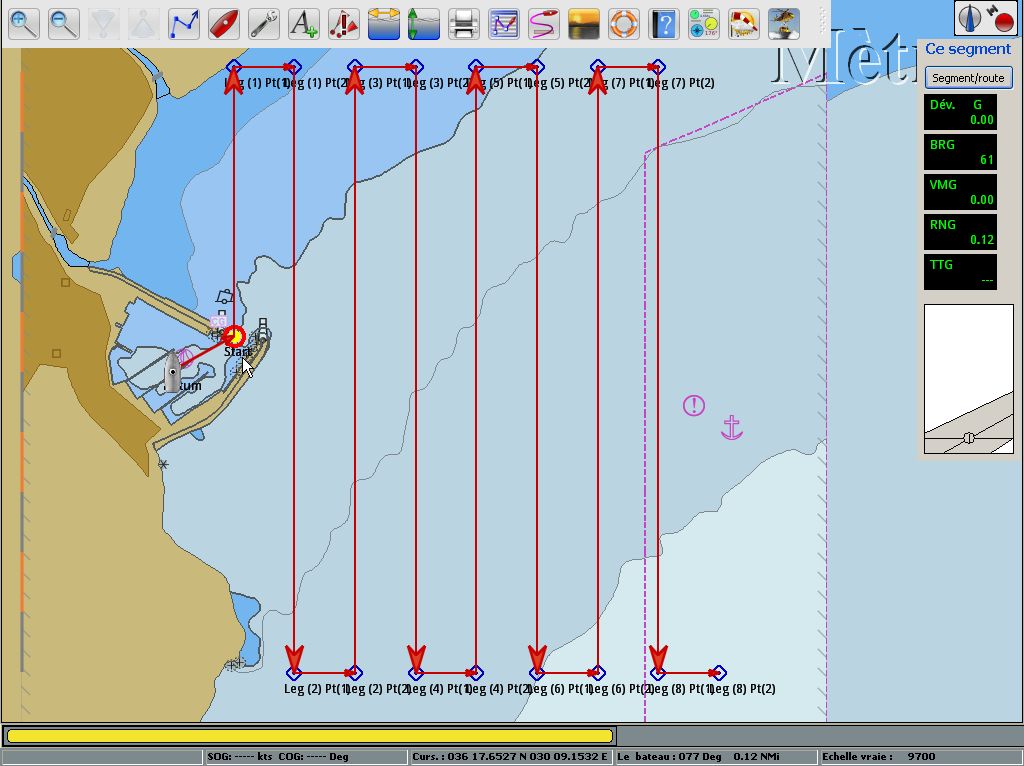The image size is (1024, 766).
Task: Open the helicopter search and rescue plugin
Action: [784, 24]
